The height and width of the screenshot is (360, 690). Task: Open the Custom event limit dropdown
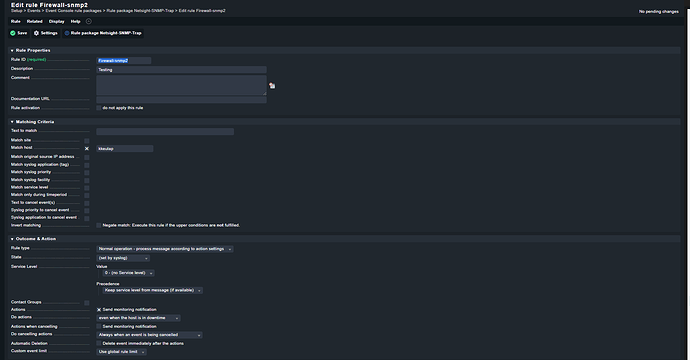[121, 352]
